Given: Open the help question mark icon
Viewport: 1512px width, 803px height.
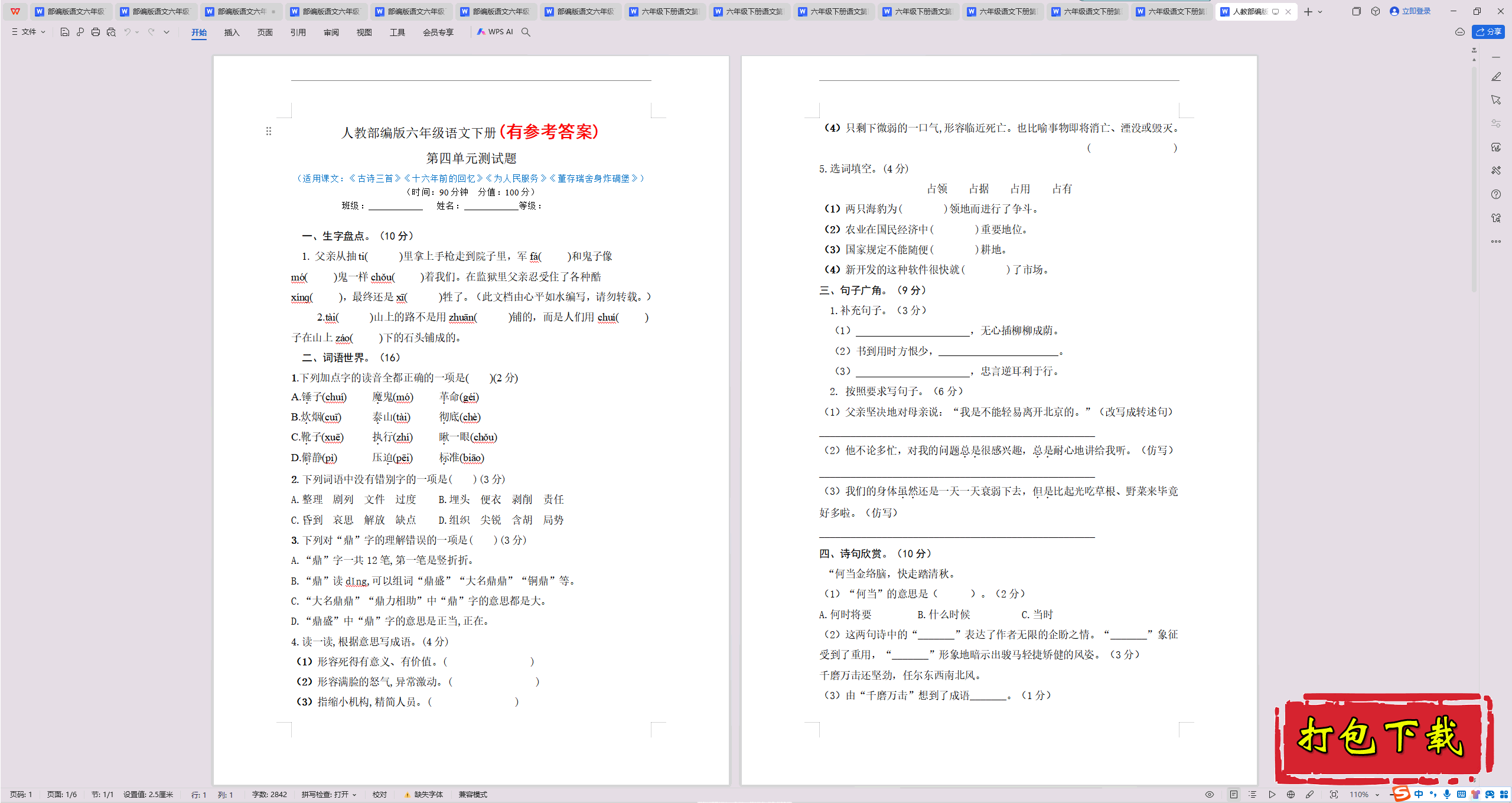Looking at the screenshot, I should (x=1495, y=194).
